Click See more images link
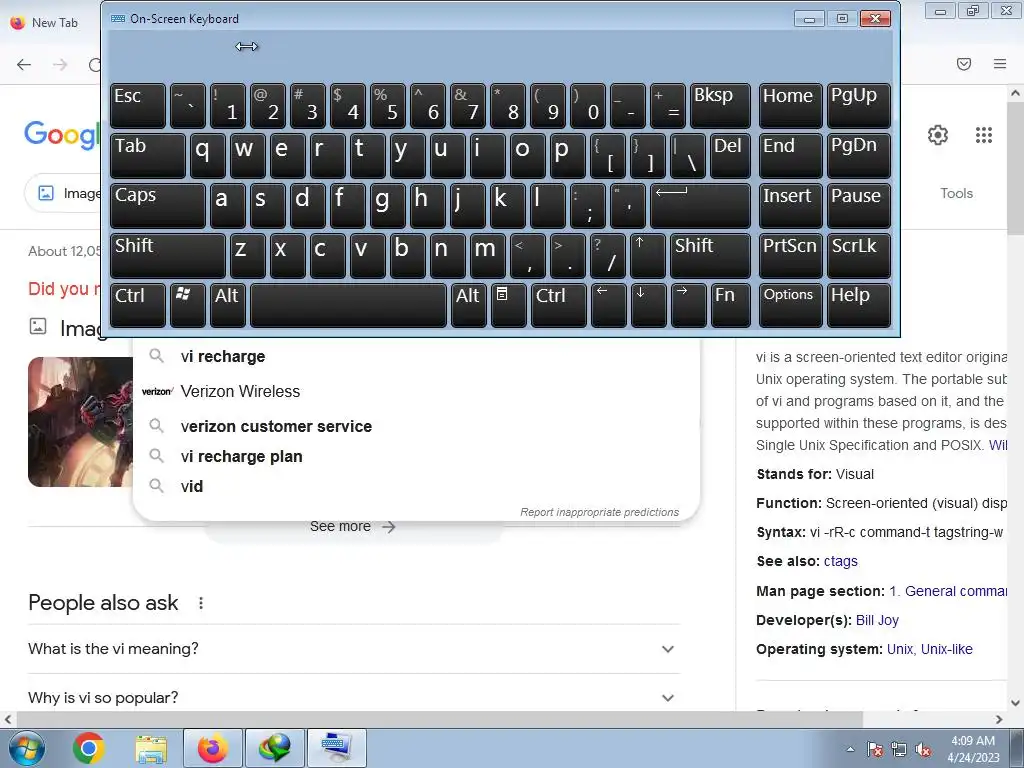 (x=353, y=526)
